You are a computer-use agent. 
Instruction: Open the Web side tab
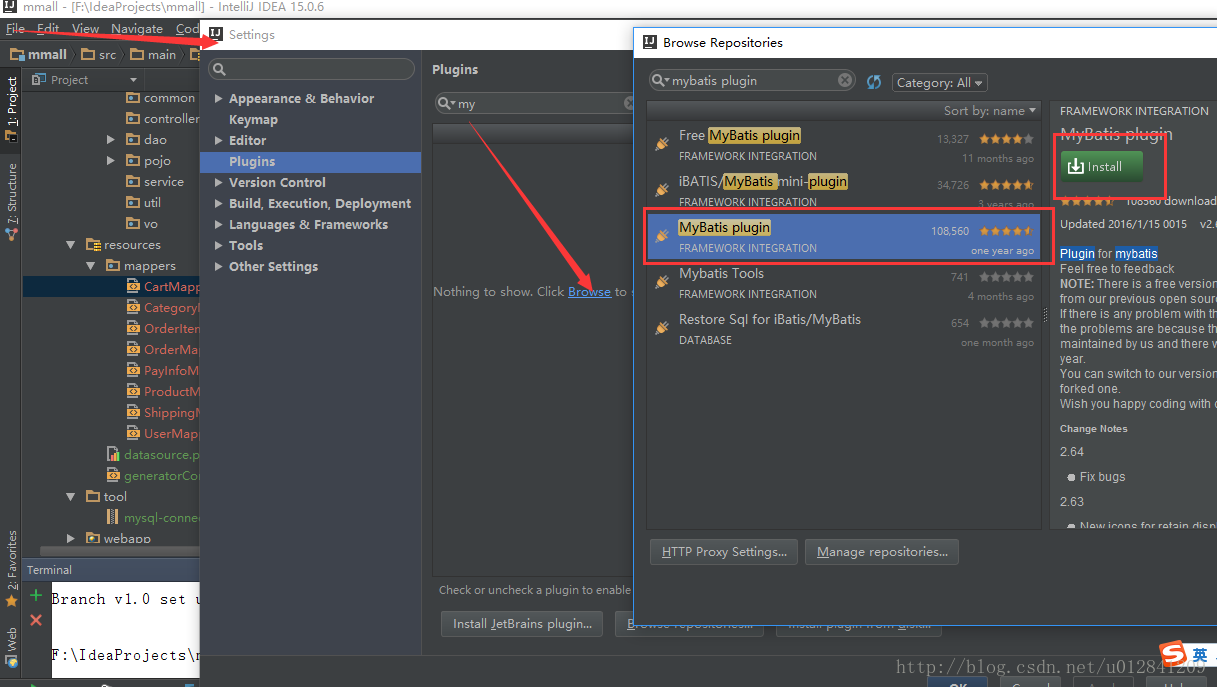[x=12, y=646]
